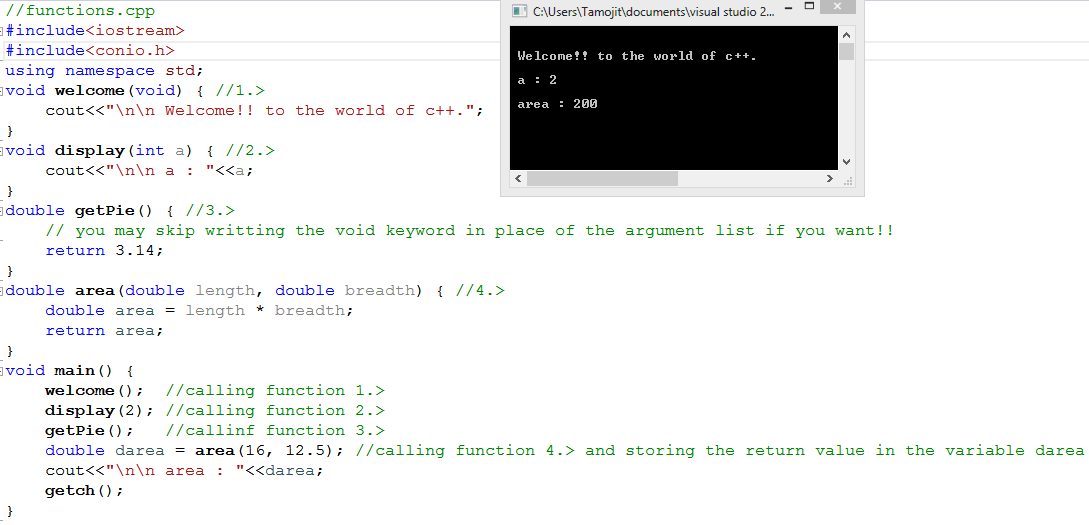This screenshot has height=525, width=1089.
Task: Click the console's vertical scrollbar up arrow
Action: click(846, 35)
